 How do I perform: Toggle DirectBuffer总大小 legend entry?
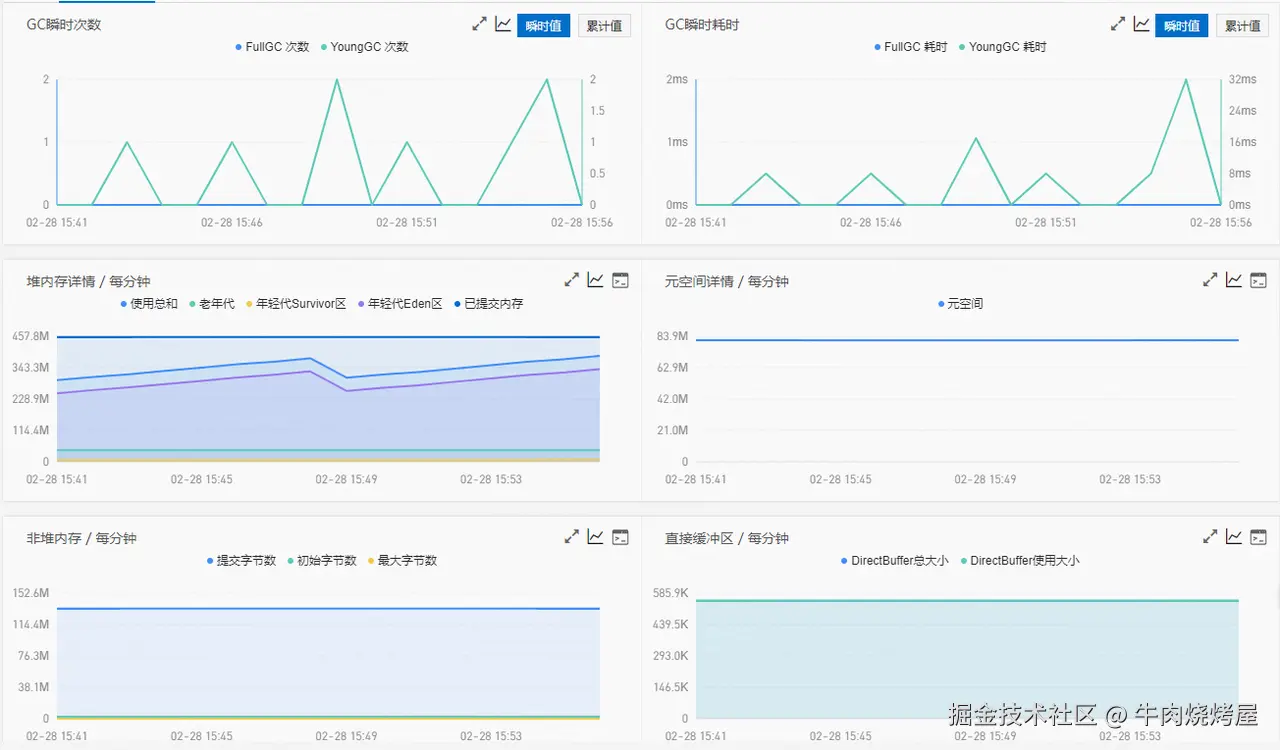894,560
